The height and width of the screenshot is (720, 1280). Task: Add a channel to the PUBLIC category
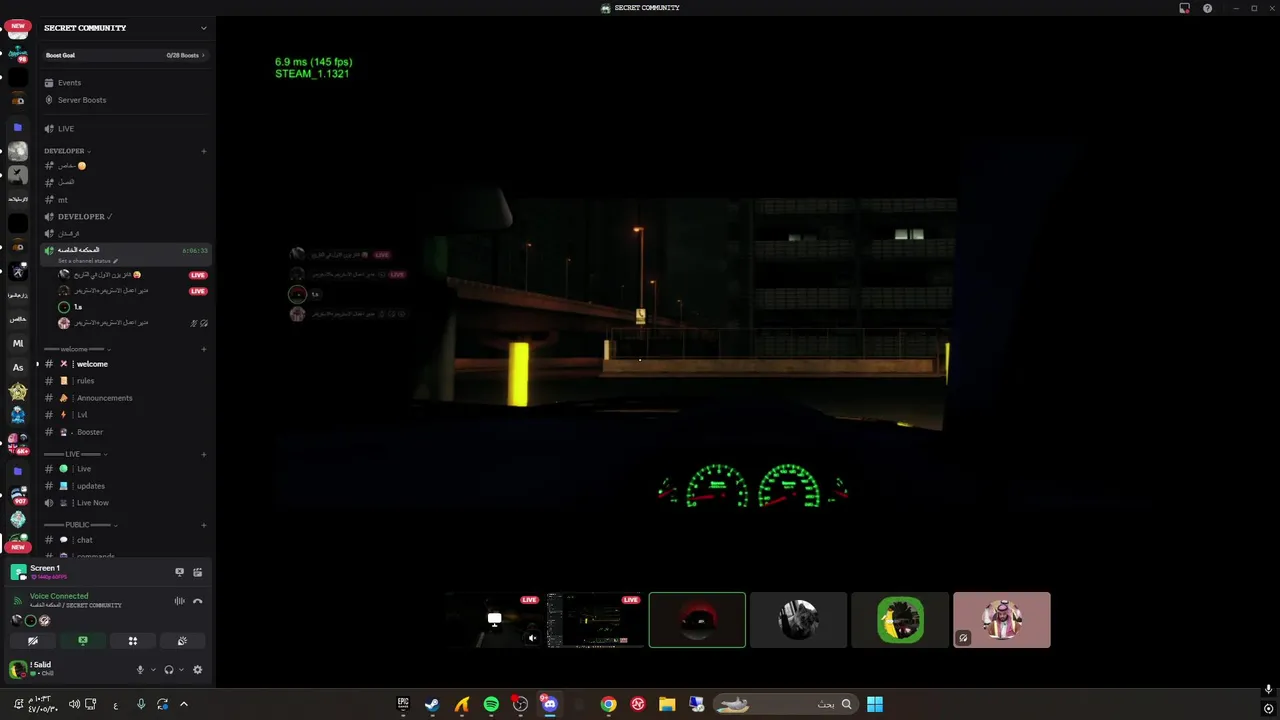[x=204, y=525]
